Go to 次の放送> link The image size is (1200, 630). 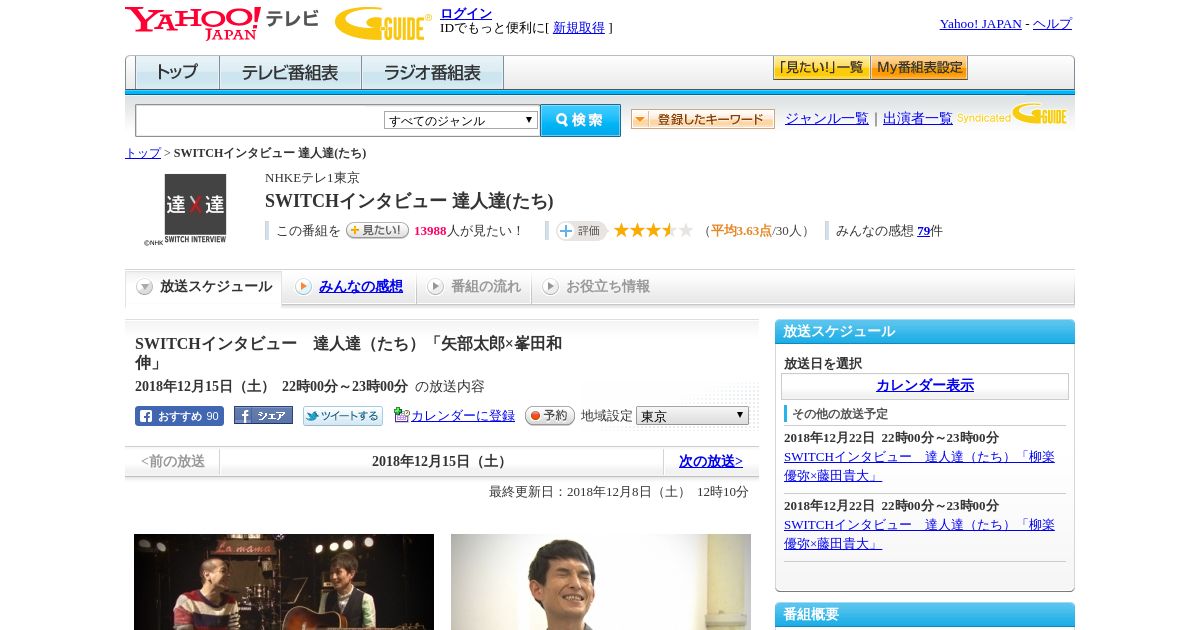(x=711, y=462)
